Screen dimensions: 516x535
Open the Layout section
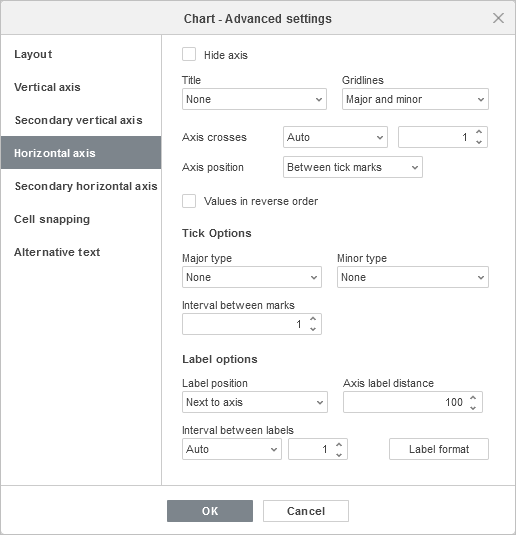[81, 54]
